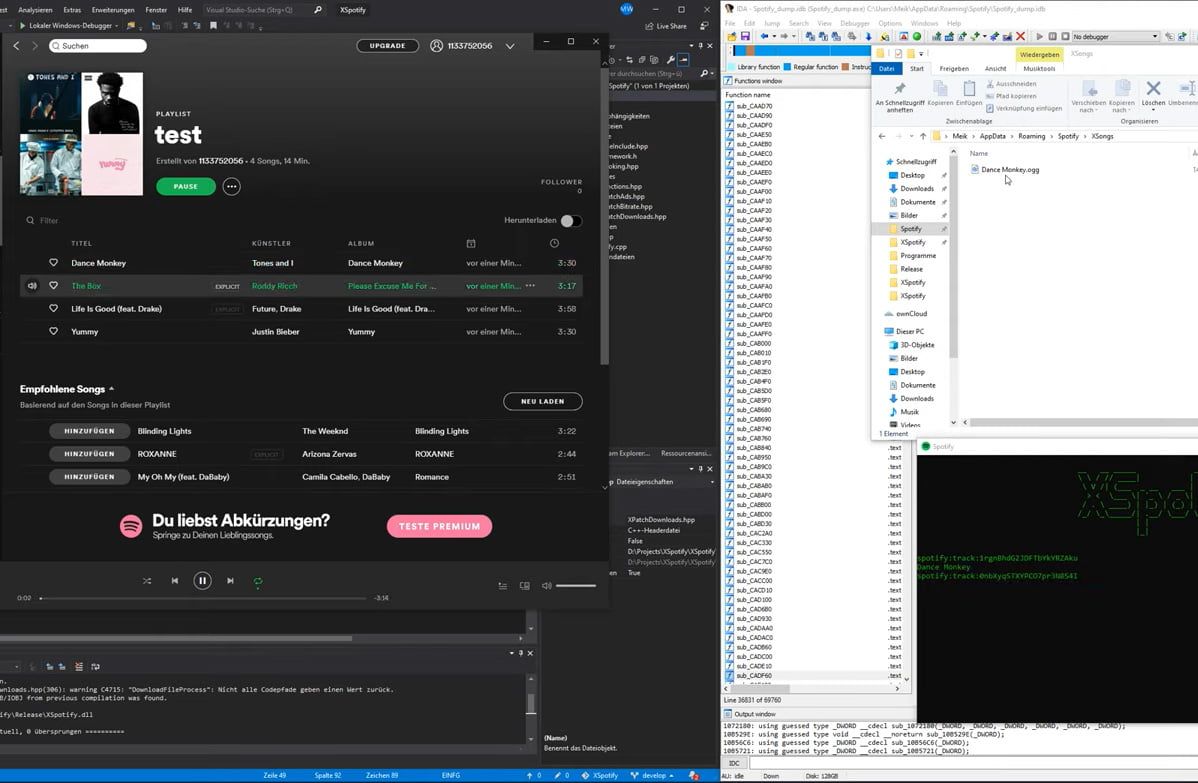Click the Visual Studio search box
Viewport: 1198px width, 783px height.
(264, 10)
